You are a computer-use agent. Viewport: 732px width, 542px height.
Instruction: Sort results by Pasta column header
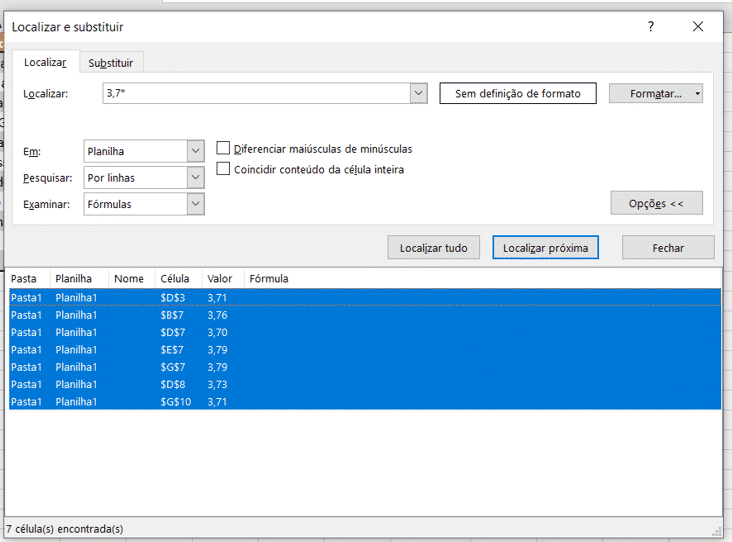28,279
